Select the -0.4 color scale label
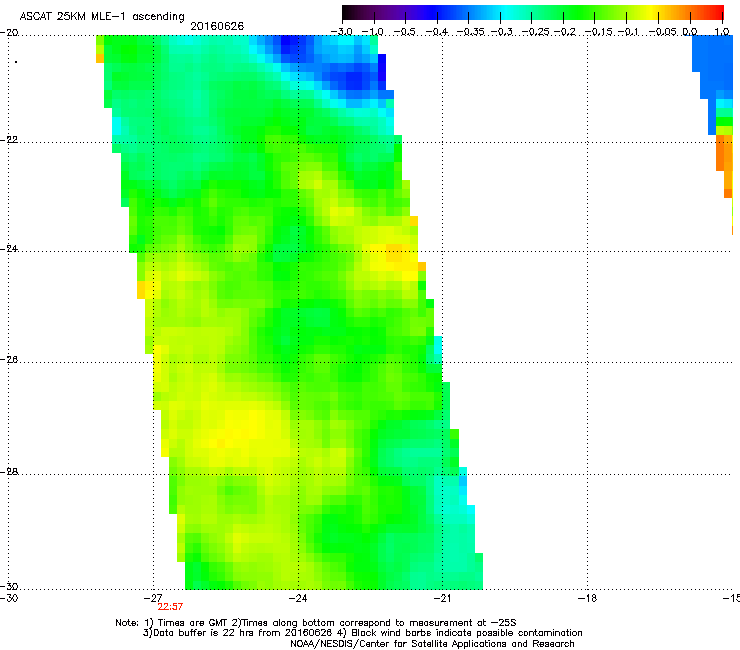Image resolution: width=740 pixels, height=650 pixels. (437, 32)
